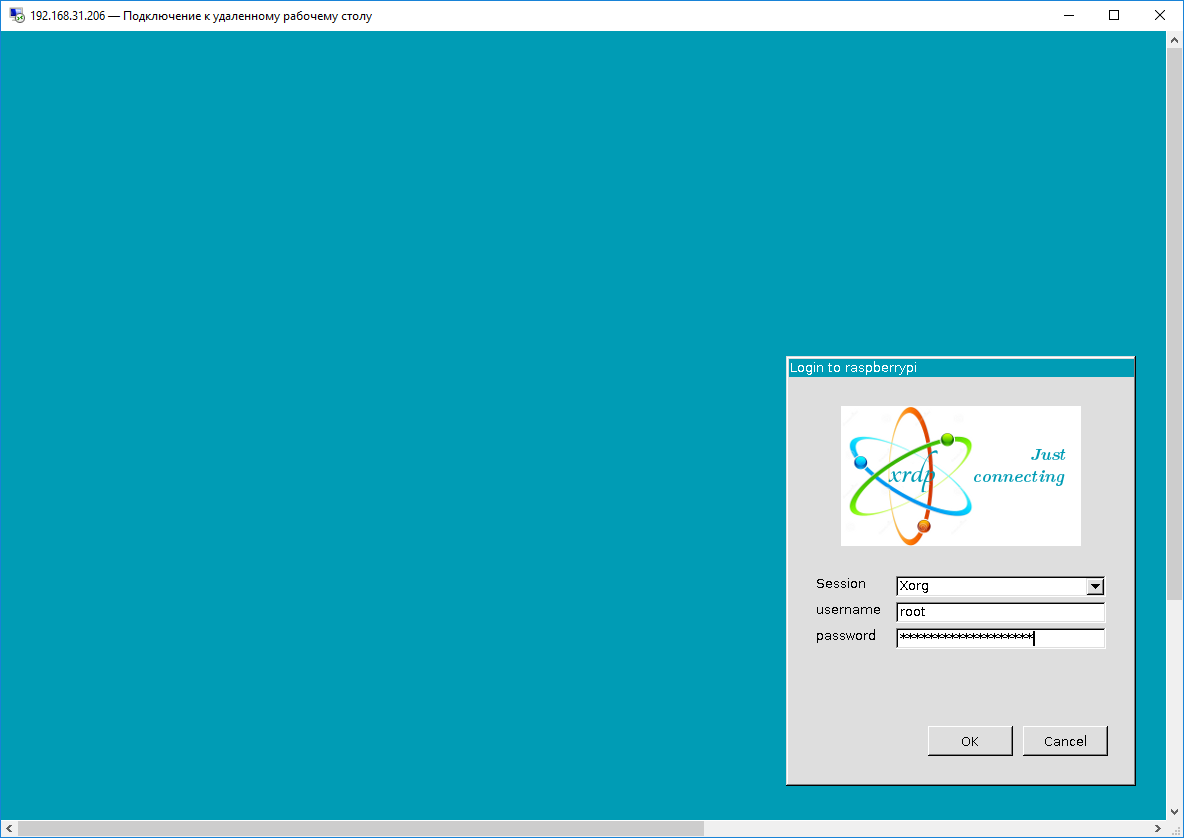The width and height of the screenshot is (1184, 838).
Task: Click OK to log in to raspberrypi
Action: [x=970, y=741]
